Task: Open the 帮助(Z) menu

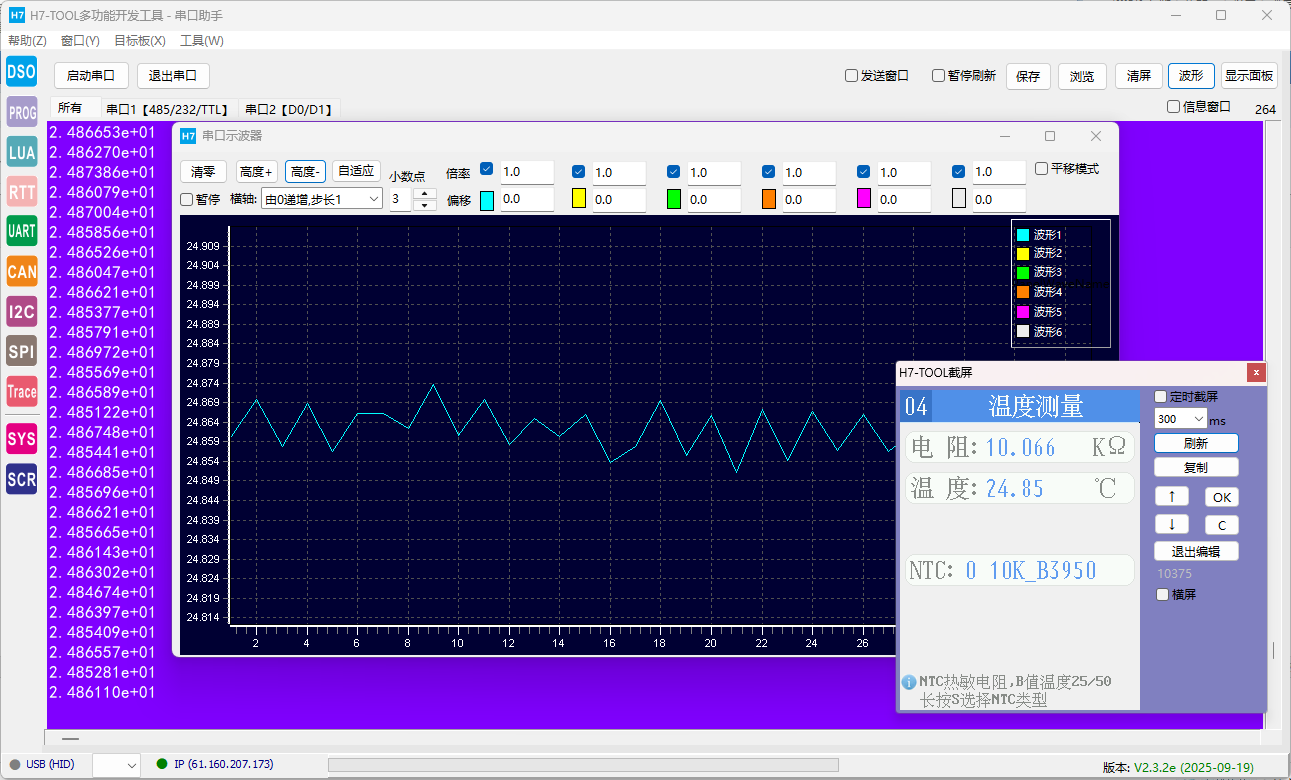Action: click(x=27, y=41)
